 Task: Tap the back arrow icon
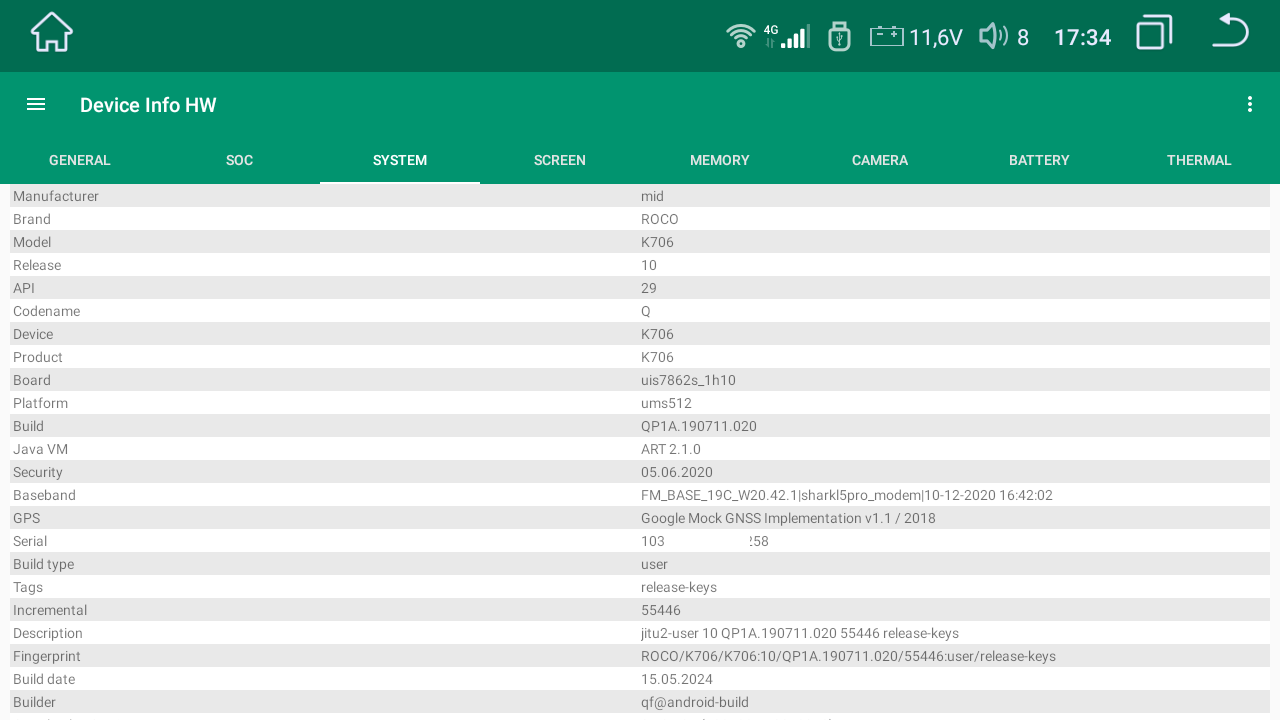coord(1230,31)
